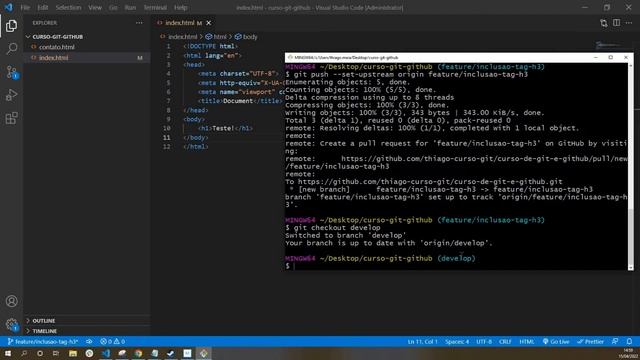This screenshot has height=360, width=640.
Task: Open the Go menu
Action: coord(113,7)
